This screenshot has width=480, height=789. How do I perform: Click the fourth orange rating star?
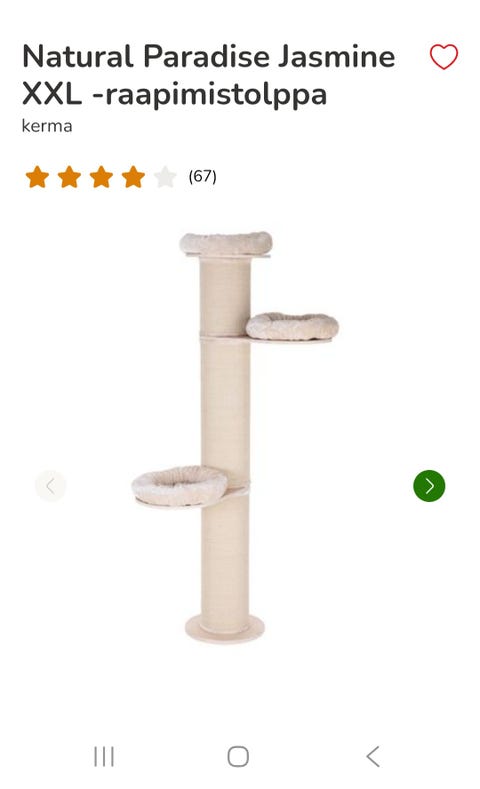pyautogui.click(x=133, y=177)
